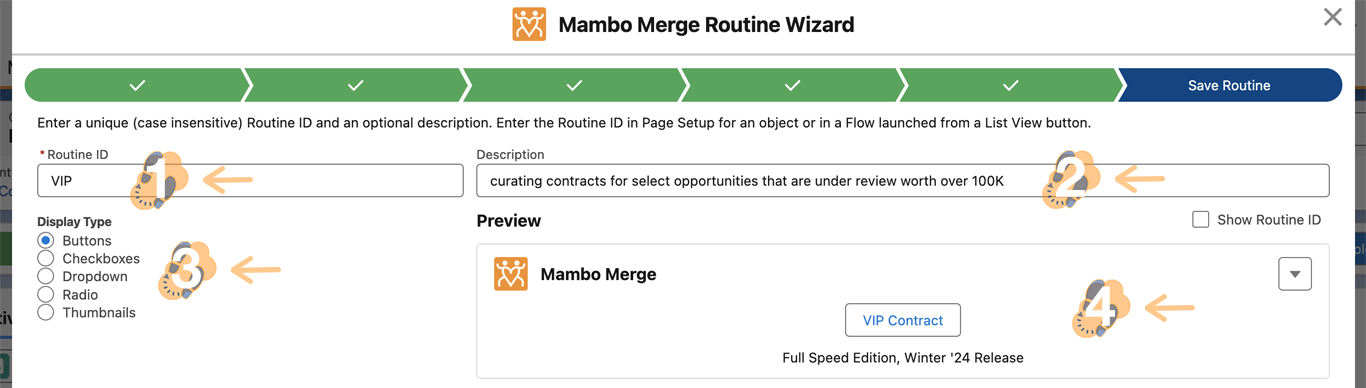Close the Mambo Merge Routine Wizard
This screenshot has width=1366, height=388.
pyautogui.click(x=1333, y=17)
